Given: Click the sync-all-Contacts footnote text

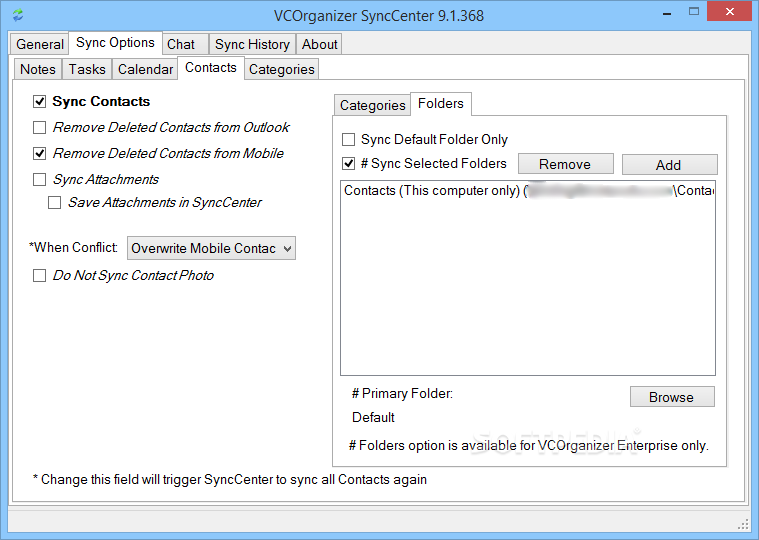Looking at the screenshot, I should coord(230,480).
